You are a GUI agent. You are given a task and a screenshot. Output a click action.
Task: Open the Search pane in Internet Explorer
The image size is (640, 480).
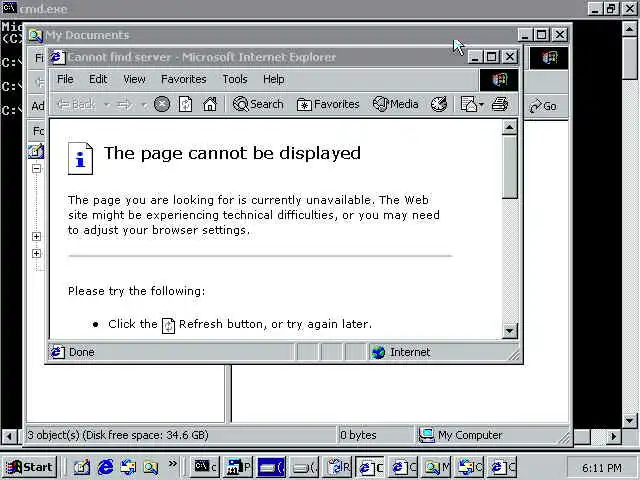pyautogui.click(x=258, y=104)
